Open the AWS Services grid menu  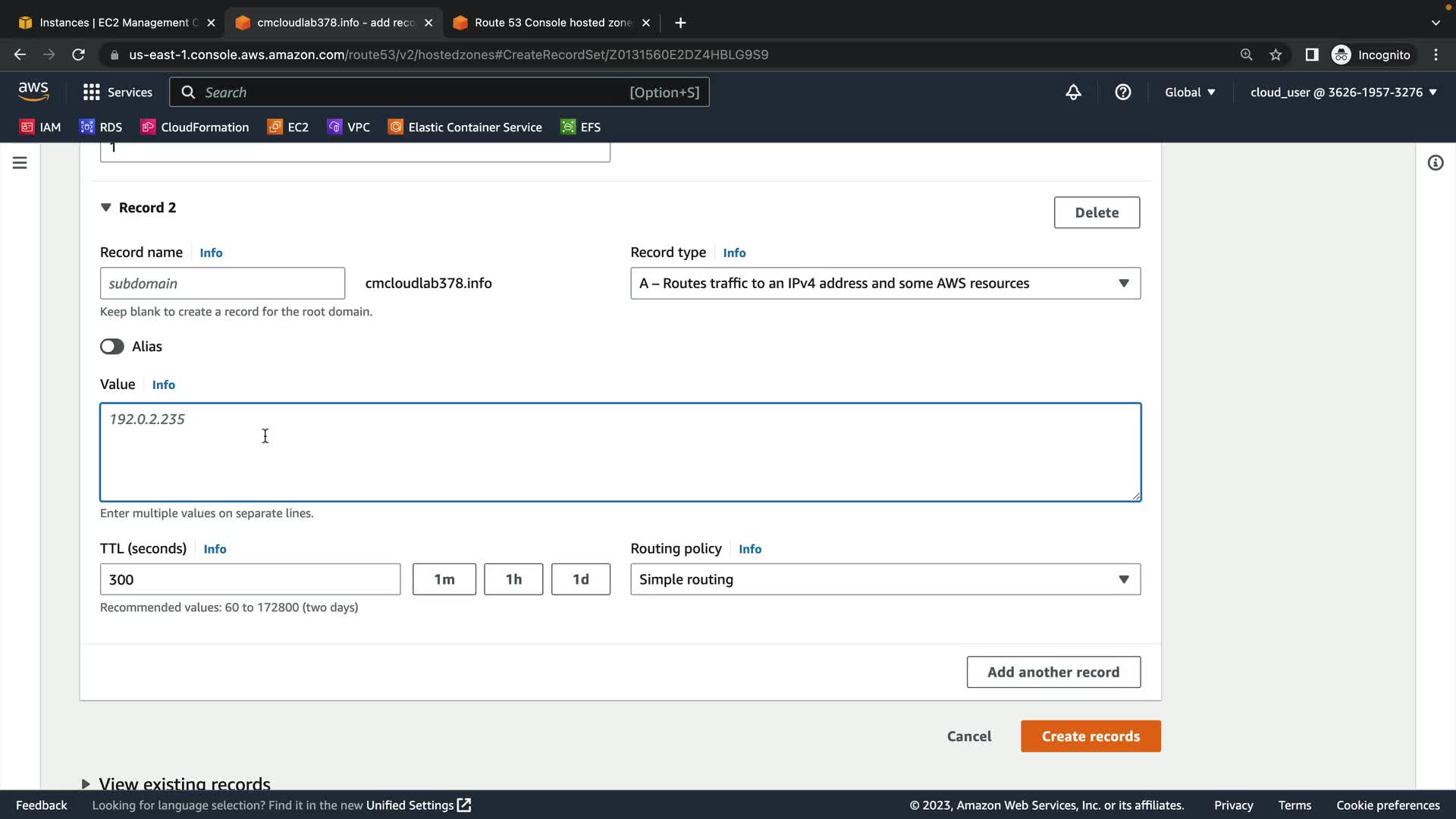coord(117,92)
